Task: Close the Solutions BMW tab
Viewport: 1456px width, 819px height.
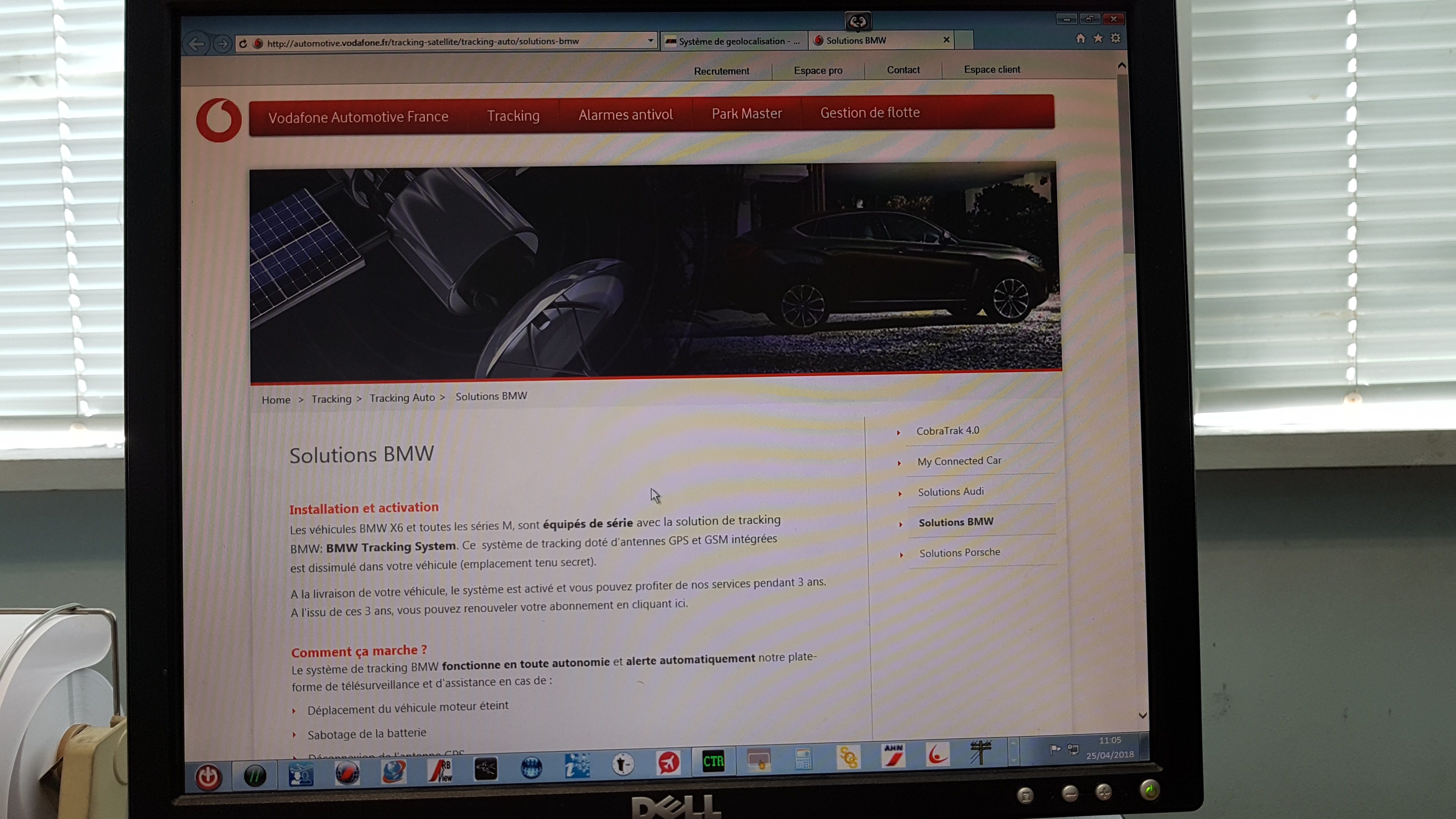Action: 947,40
